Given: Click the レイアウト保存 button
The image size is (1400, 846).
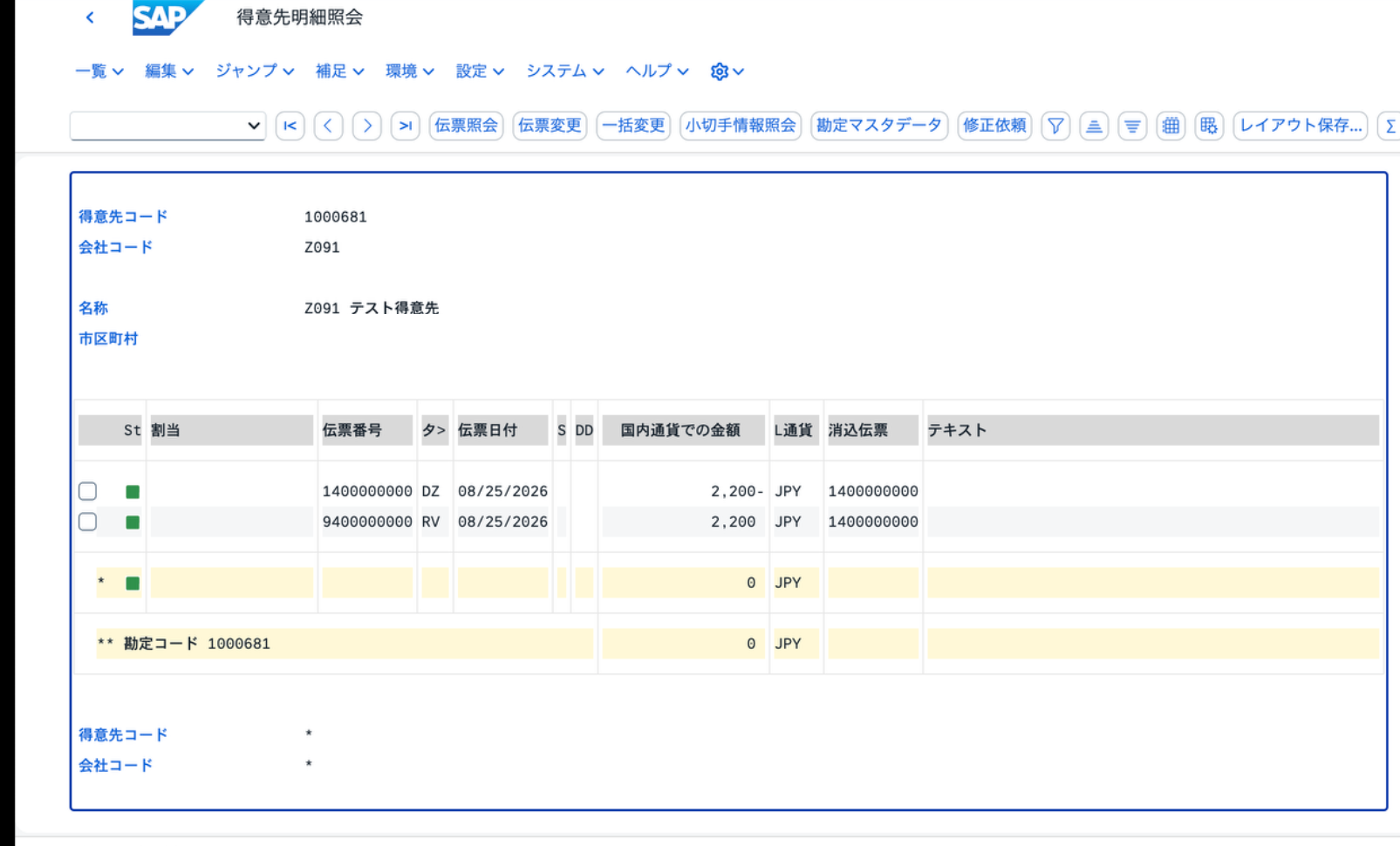Looking at the screenshot, I should click(1301, 126).
